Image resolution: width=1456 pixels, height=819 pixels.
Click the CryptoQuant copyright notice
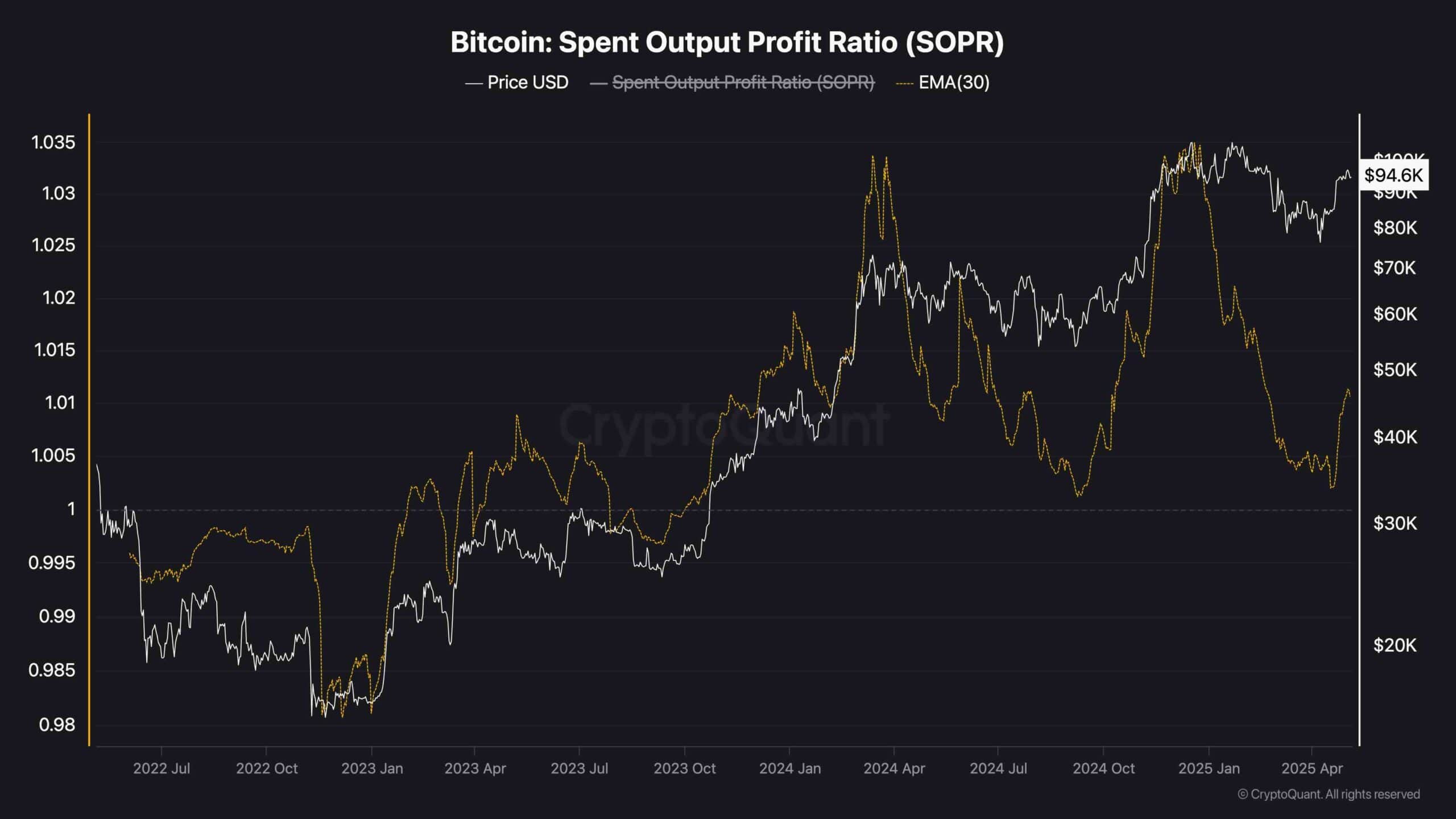(1329, 794)
